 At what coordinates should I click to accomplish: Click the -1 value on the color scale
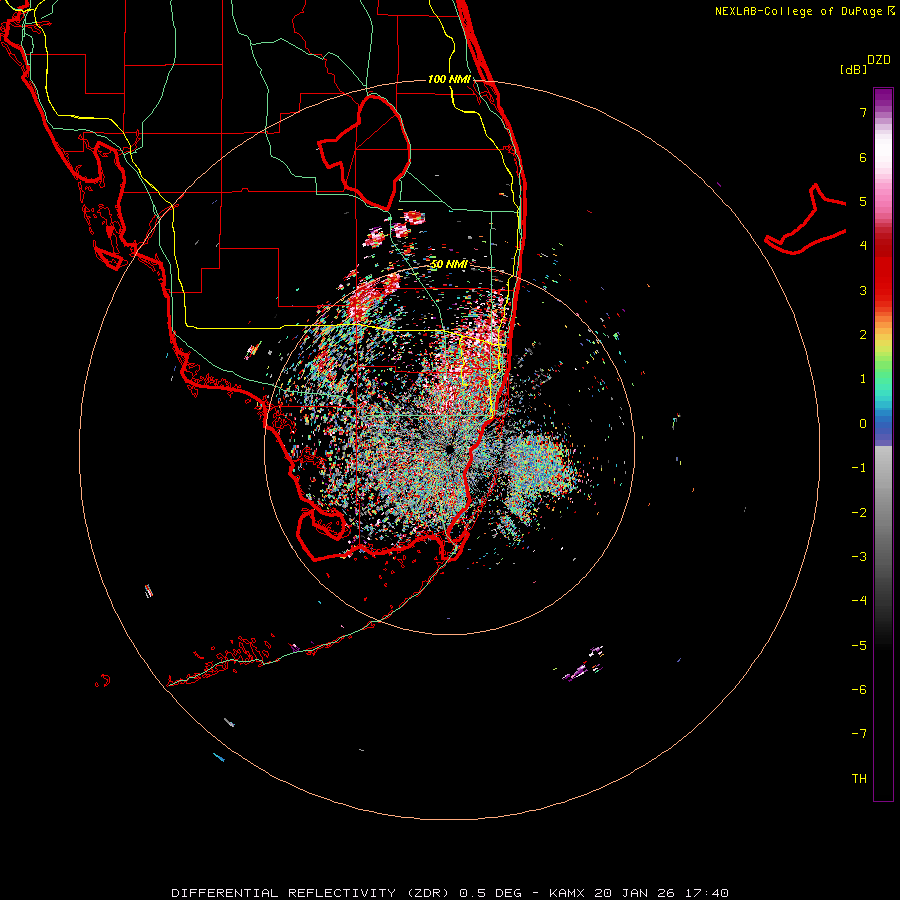pos(859,468)
